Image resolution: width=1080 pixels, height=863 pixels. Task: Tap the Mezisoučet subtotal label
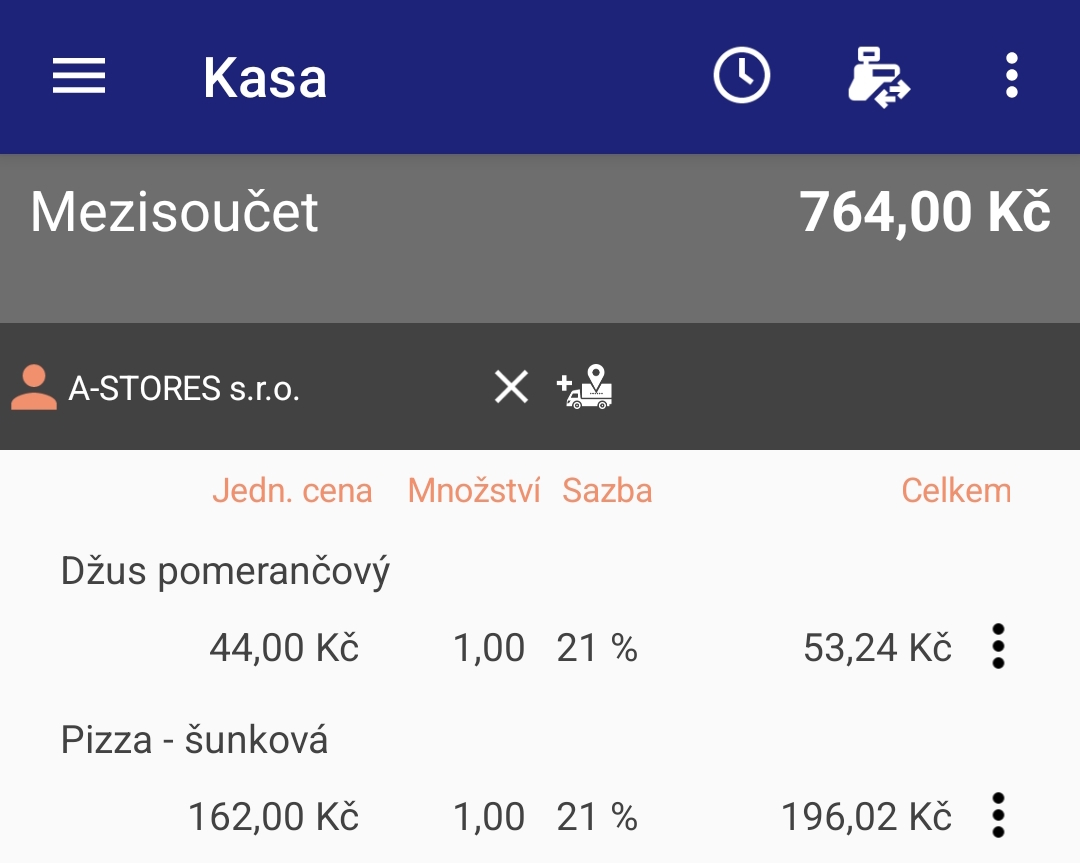point(174,211)
